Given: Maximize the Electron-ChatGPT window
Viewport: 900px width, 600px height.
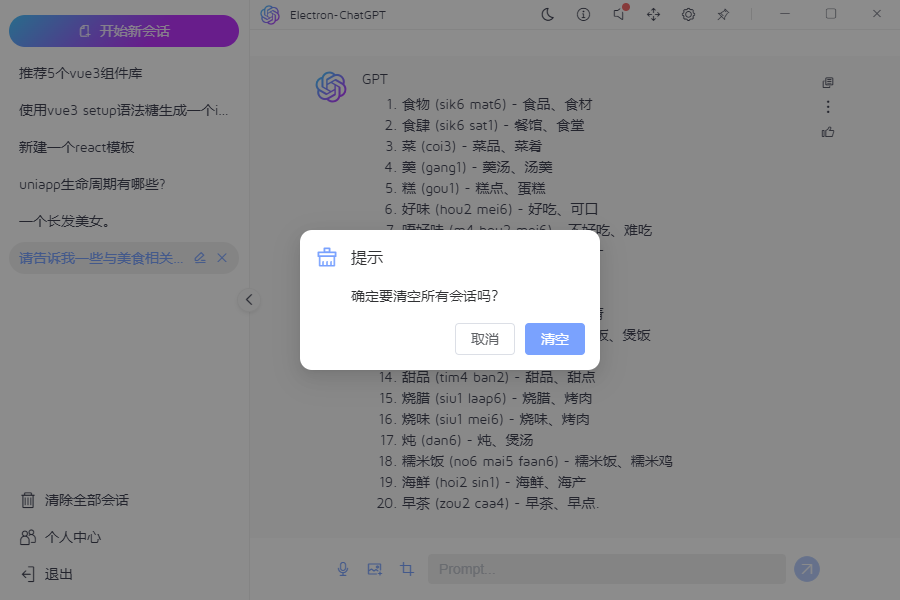Looking at the screenshot, I should click(831, 14).
